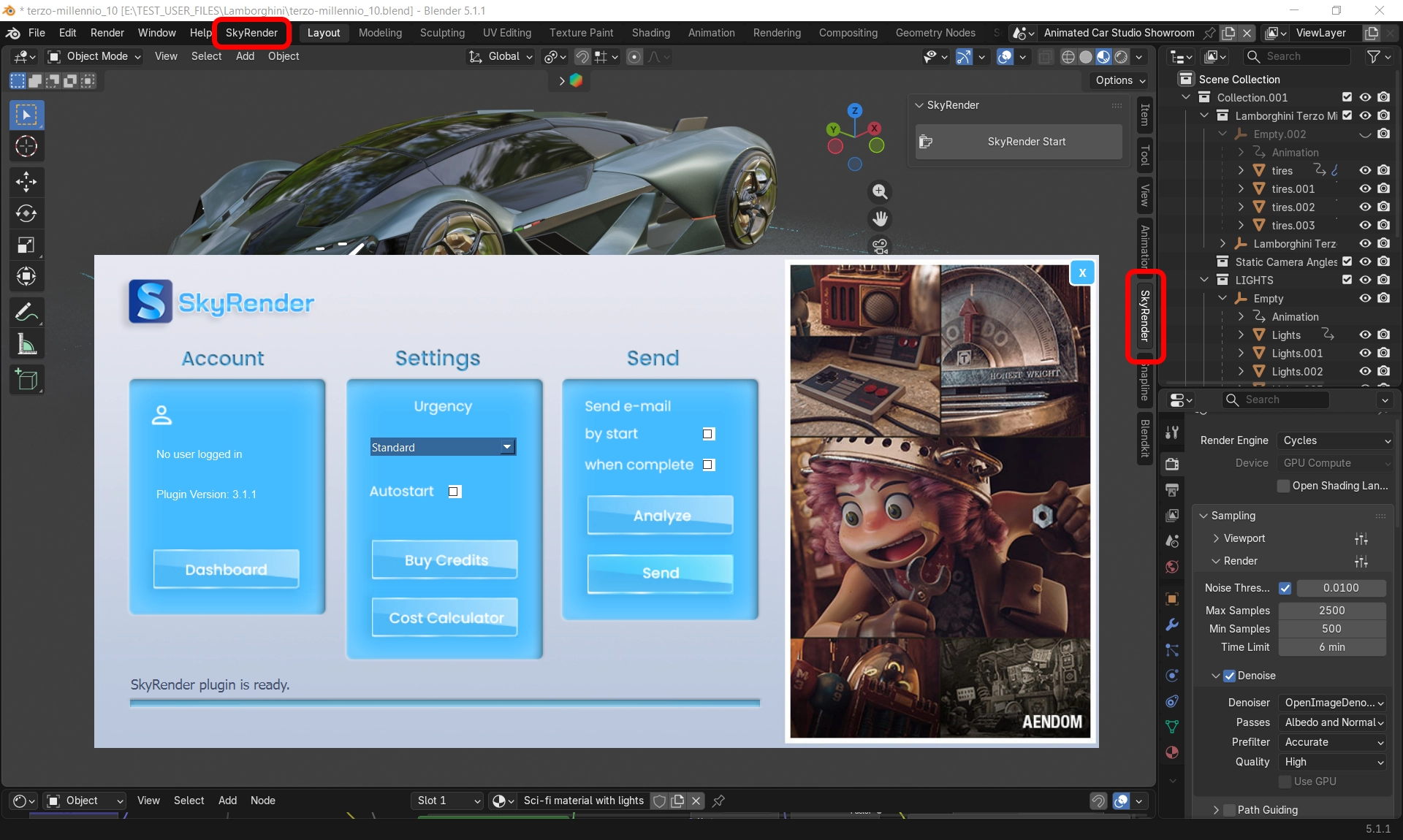Open the Urgency Standard dropdown
Screen dimensions: 1403x840
(x=443, y=447)
